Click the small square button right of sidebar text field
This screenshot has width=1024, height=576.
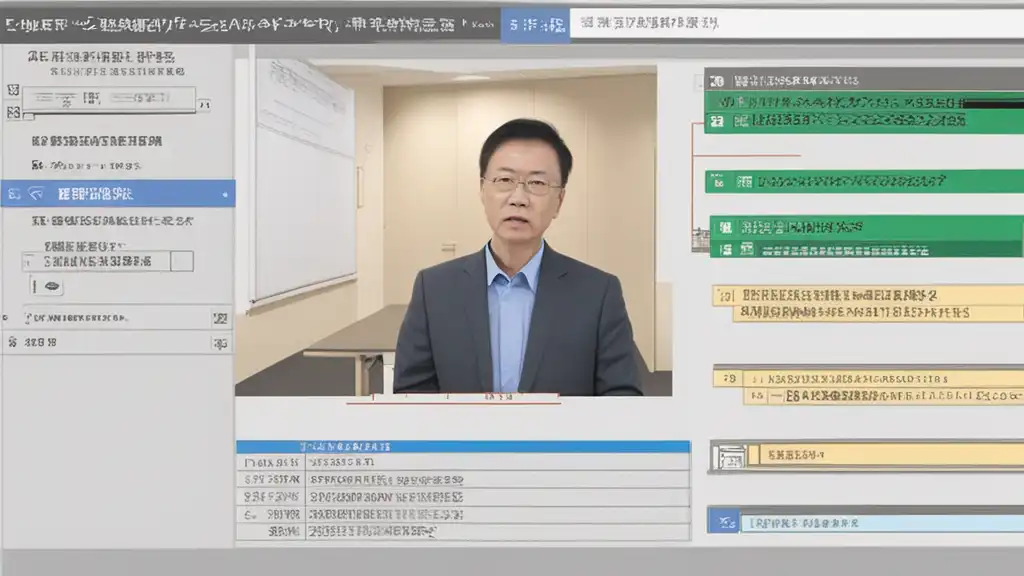pyautogui.click(x=182, y=261)
